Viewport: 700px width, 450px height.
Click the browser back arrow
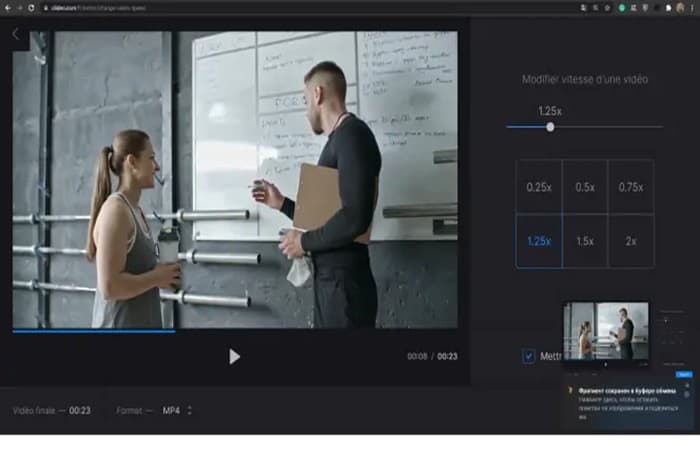coord(8,8)
